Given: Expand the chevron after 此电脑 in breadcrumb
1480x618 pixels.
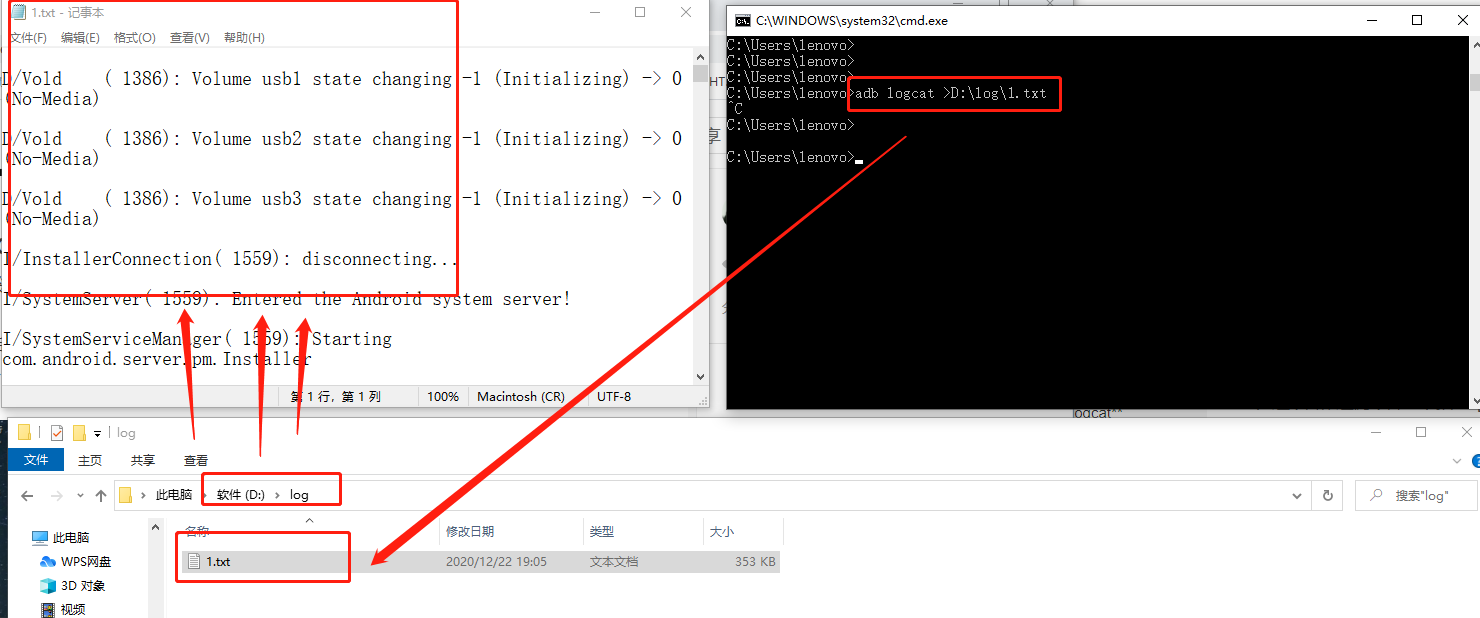Looking at the screenshot, I should pos(204,495).
